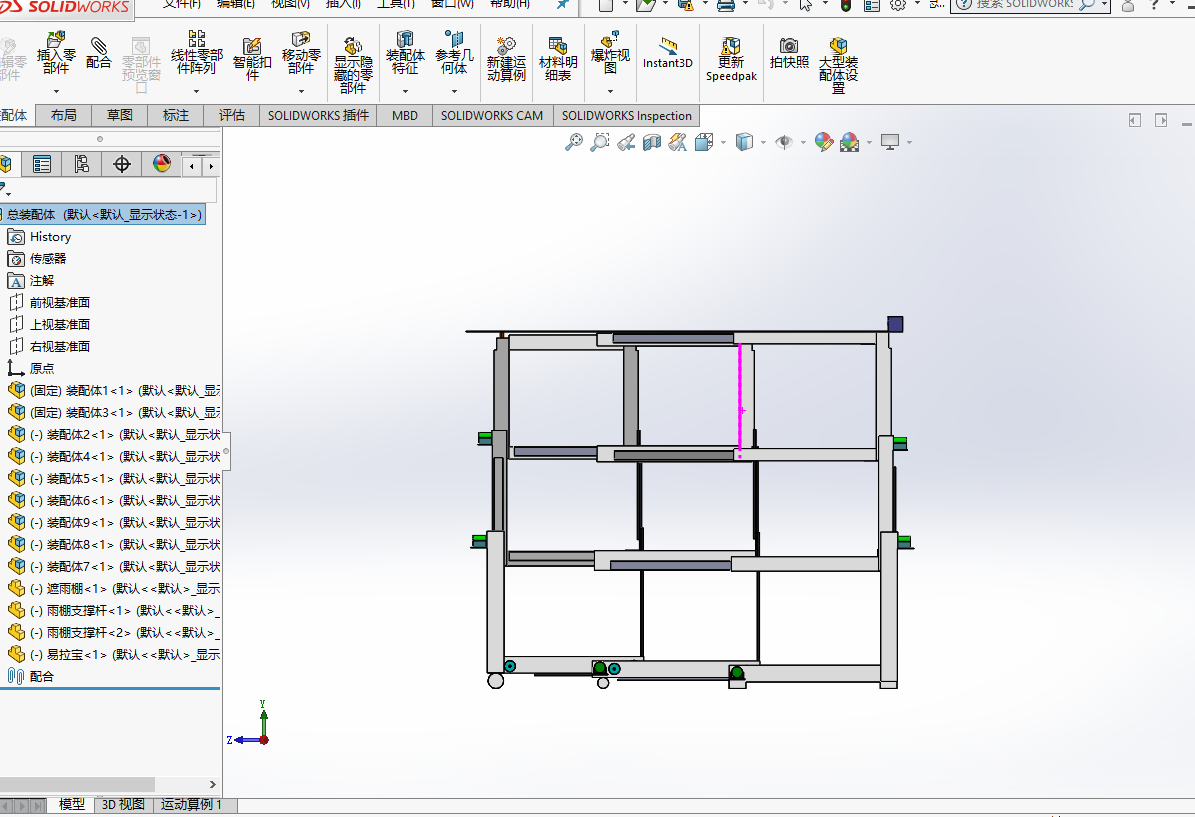Click the Exploded View (爆炸视图) tool
This screenshot has height=817, width=1195.
[610, 53]
